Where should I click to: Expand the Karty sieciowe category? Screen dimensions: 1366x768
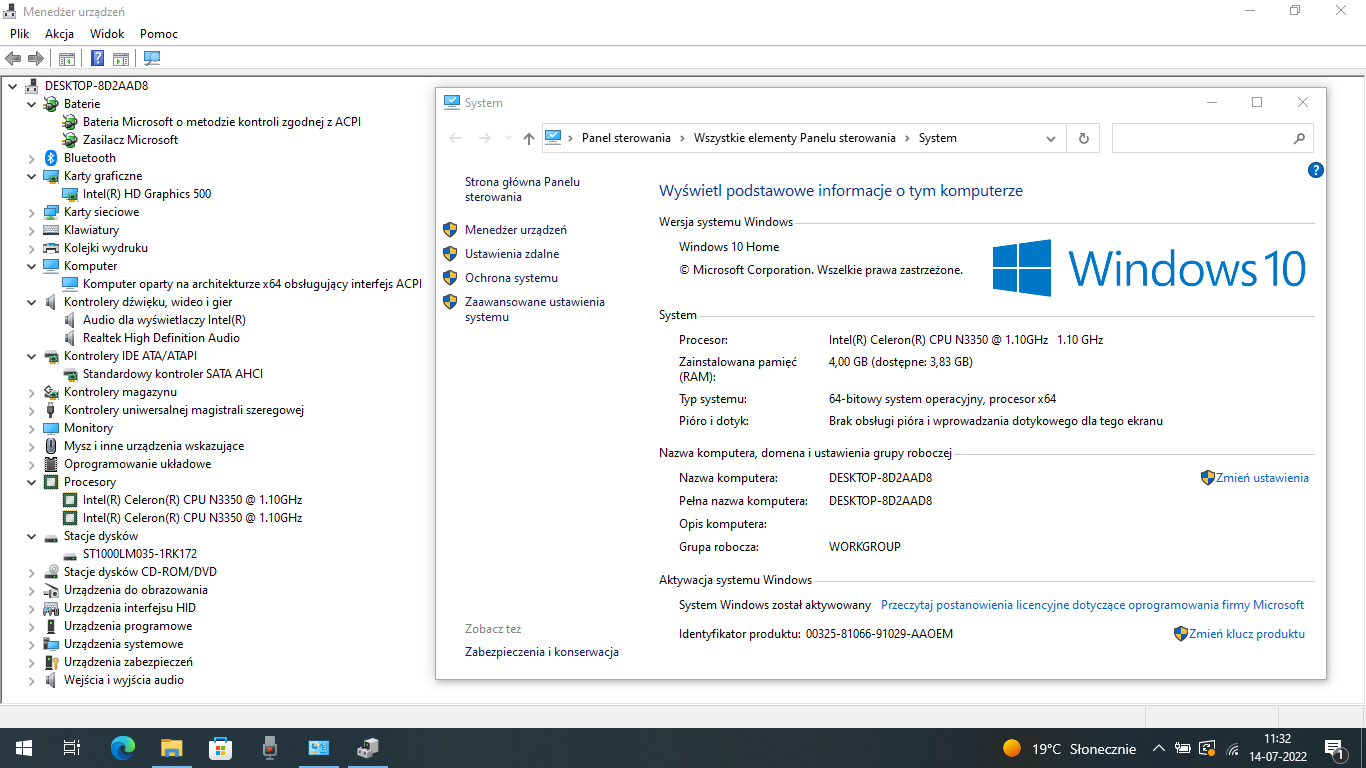pos(32,212)
